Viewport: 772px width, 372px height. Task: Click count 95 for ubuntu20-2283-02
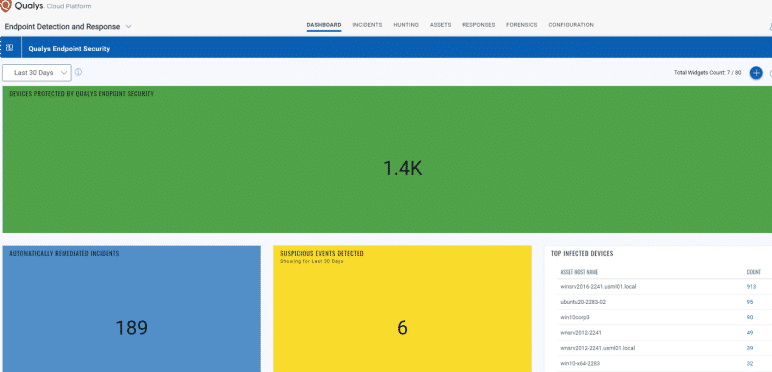750,302
